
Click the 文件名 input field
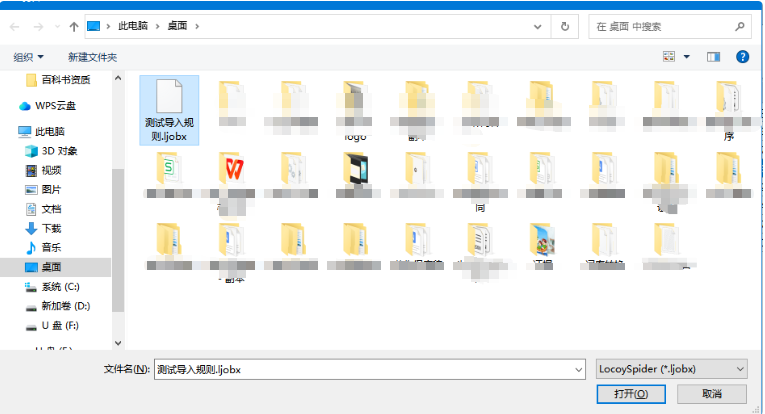point(369,370)
